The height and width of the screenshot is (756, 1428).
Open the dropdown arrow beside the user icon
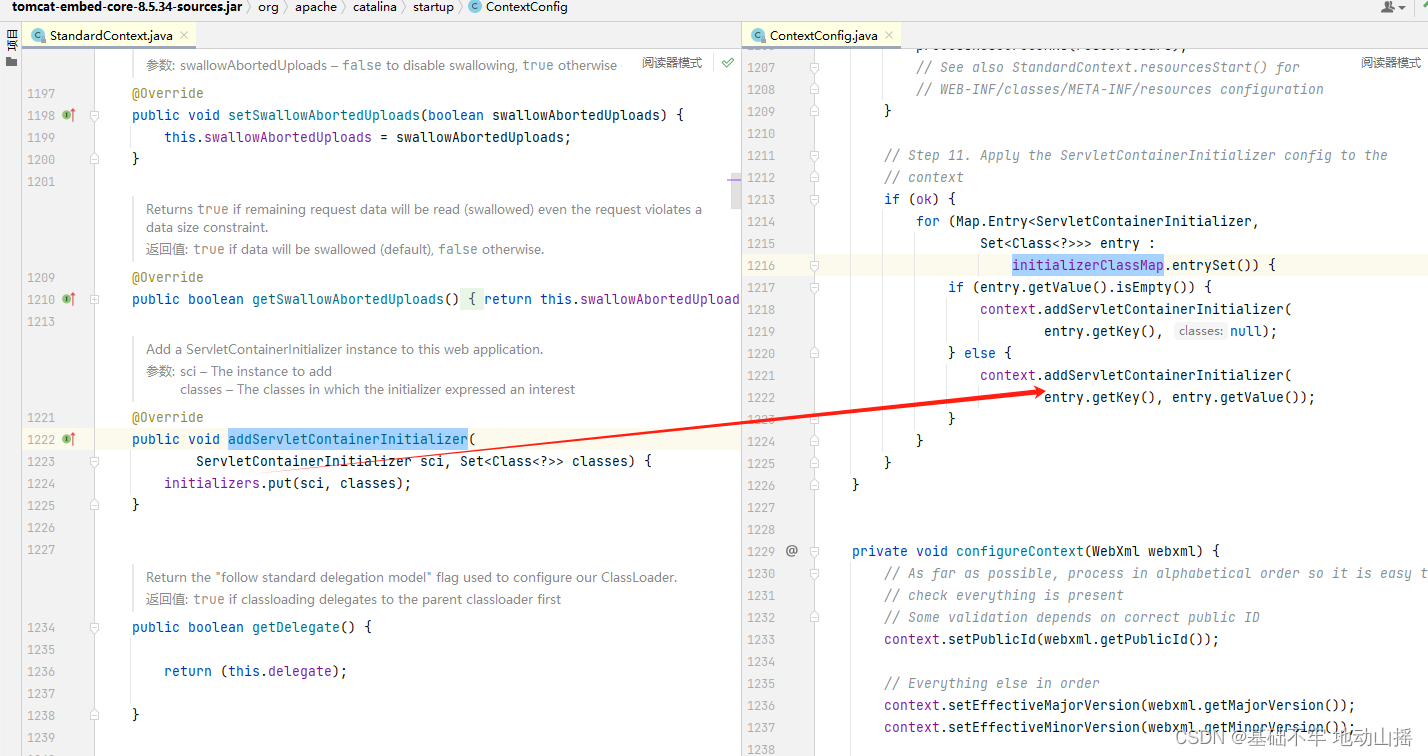[1402, 7]
